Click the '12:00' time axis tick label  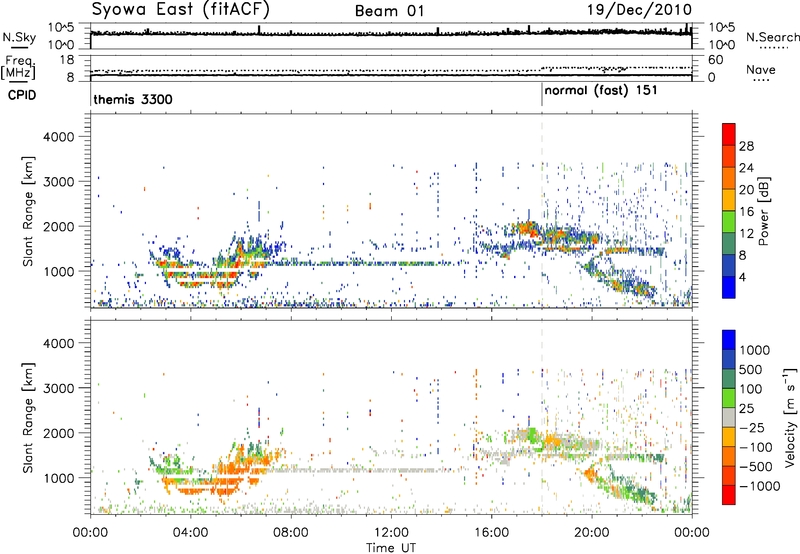[391, 533]
